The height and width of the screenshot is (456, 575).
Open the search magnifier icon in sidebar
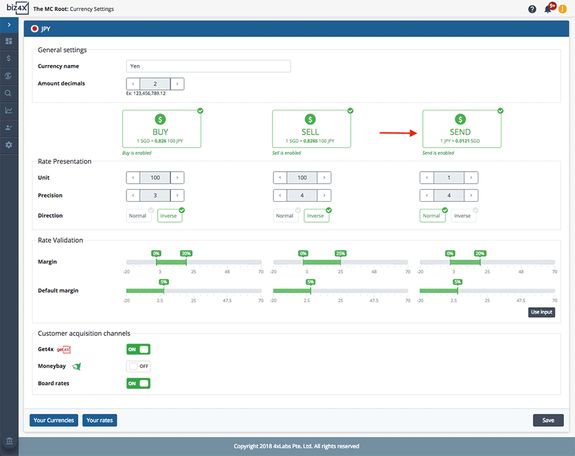coord(9,93)
